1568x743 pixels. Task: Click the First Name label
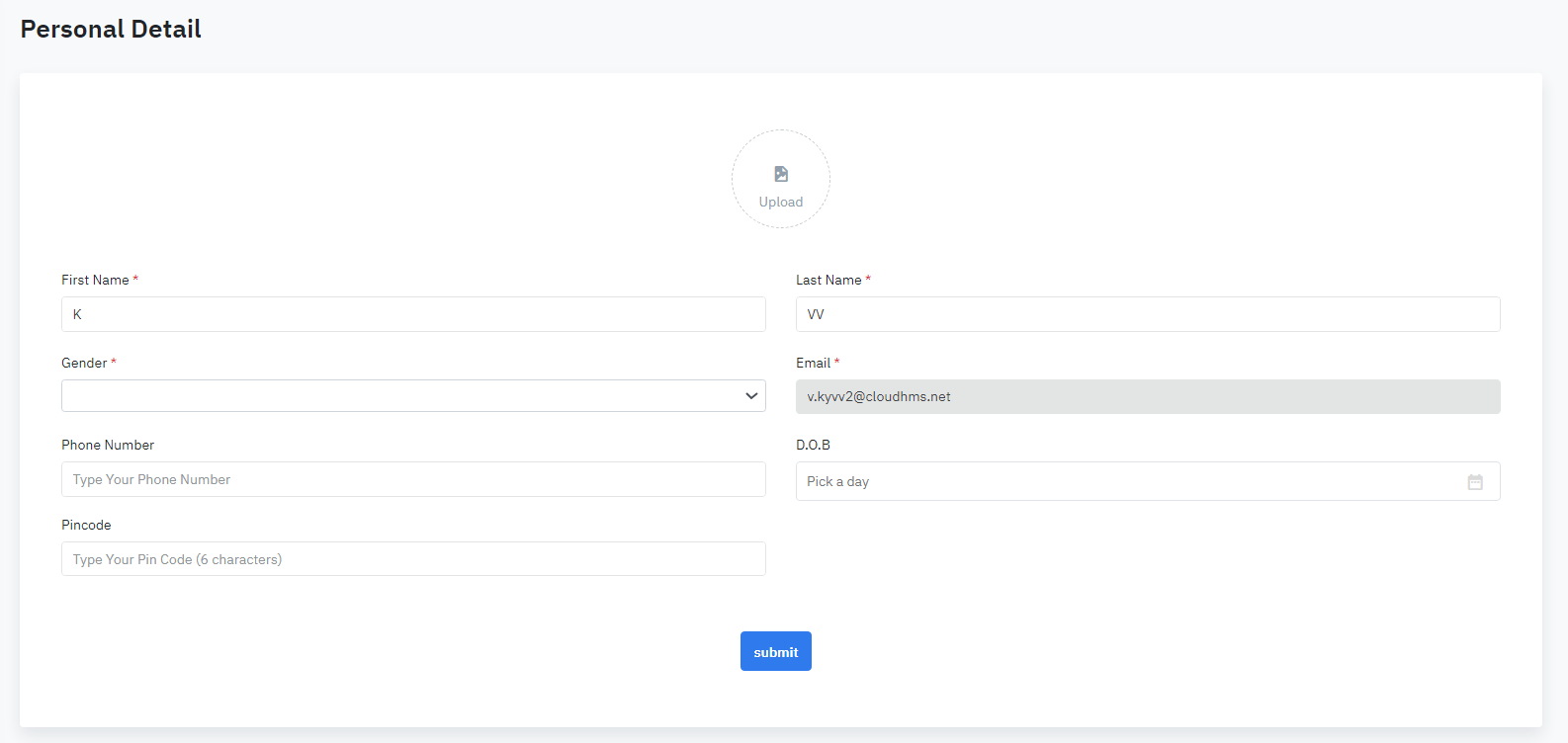95,280
